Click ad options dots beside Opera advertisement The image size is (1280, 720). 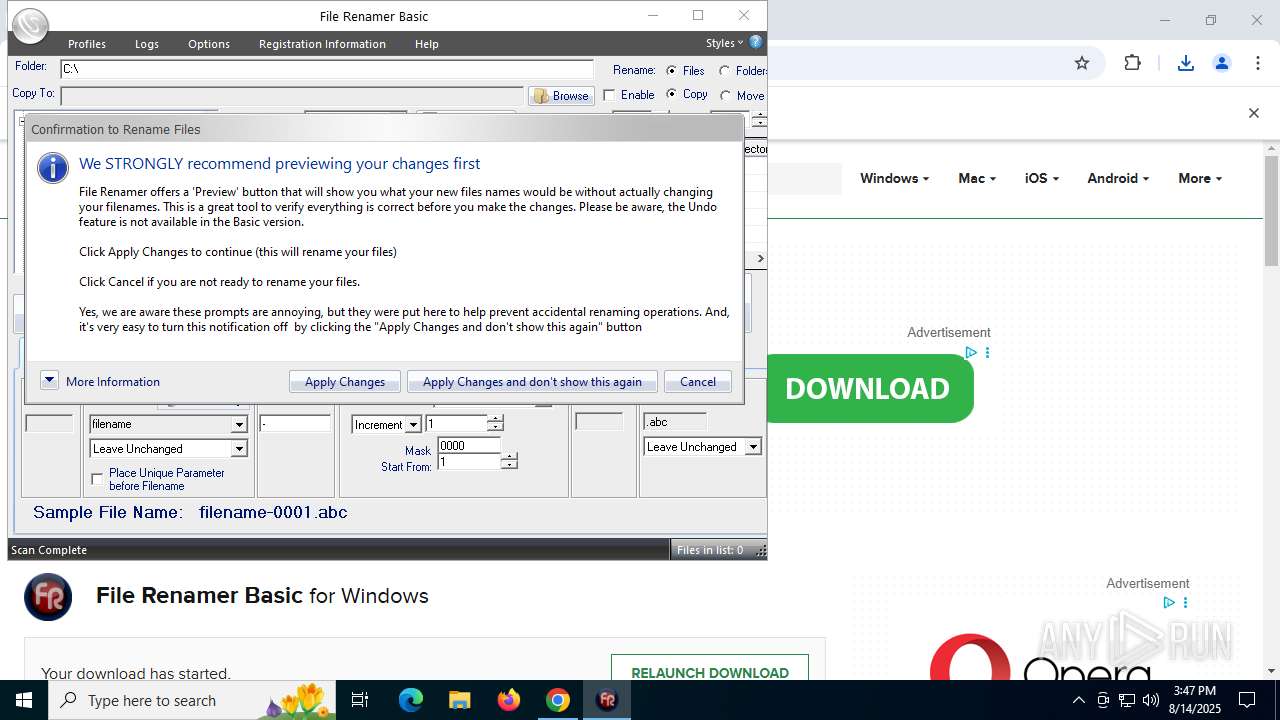click(x=1186, y=603)
